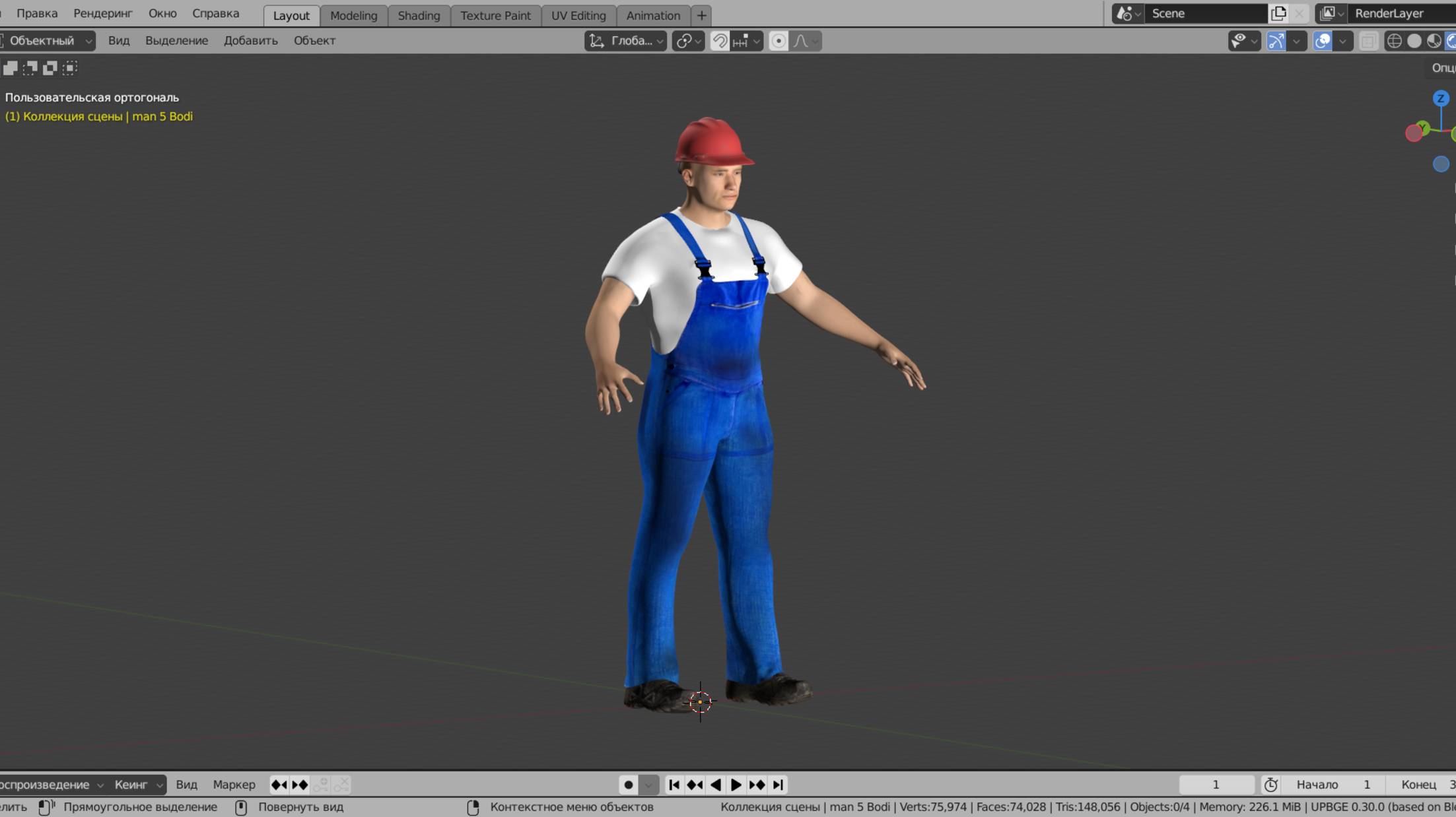Image resolution: width=1456 pixels, height=817 pixels.
Task: Click the Scene name input field
Action: [1208, 13]
